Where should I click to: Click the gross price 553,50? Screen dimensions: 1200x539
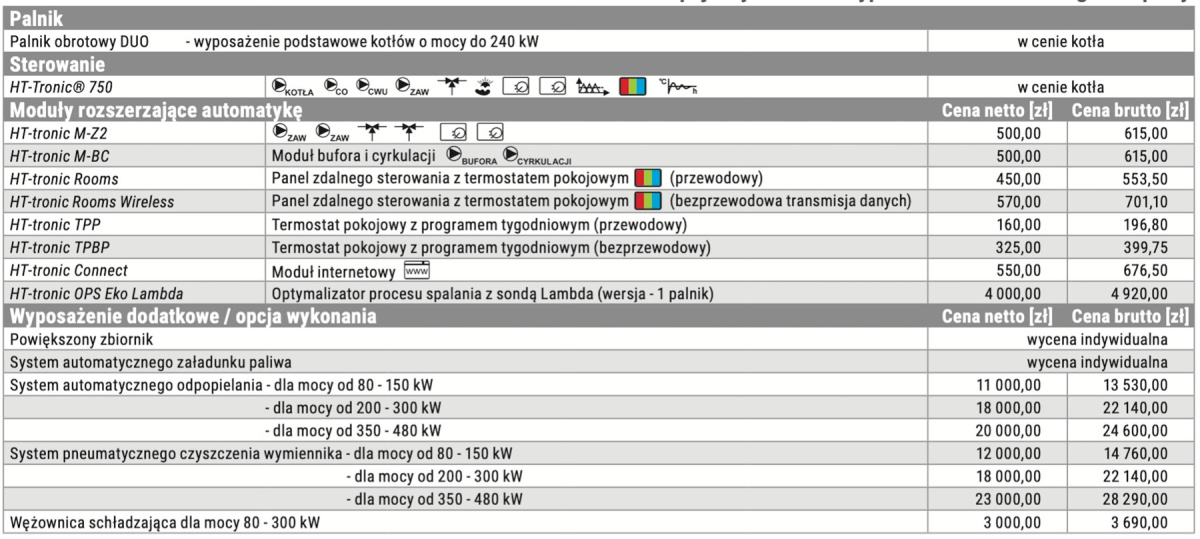(1144, 178)
